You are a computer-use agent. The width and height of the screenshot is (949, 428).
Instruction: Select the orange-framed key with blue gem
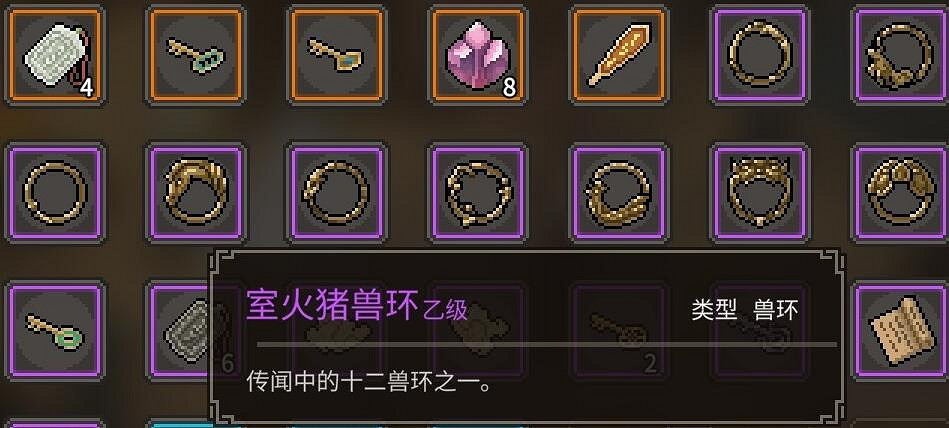pyautogui.click(x=337, y=55)
